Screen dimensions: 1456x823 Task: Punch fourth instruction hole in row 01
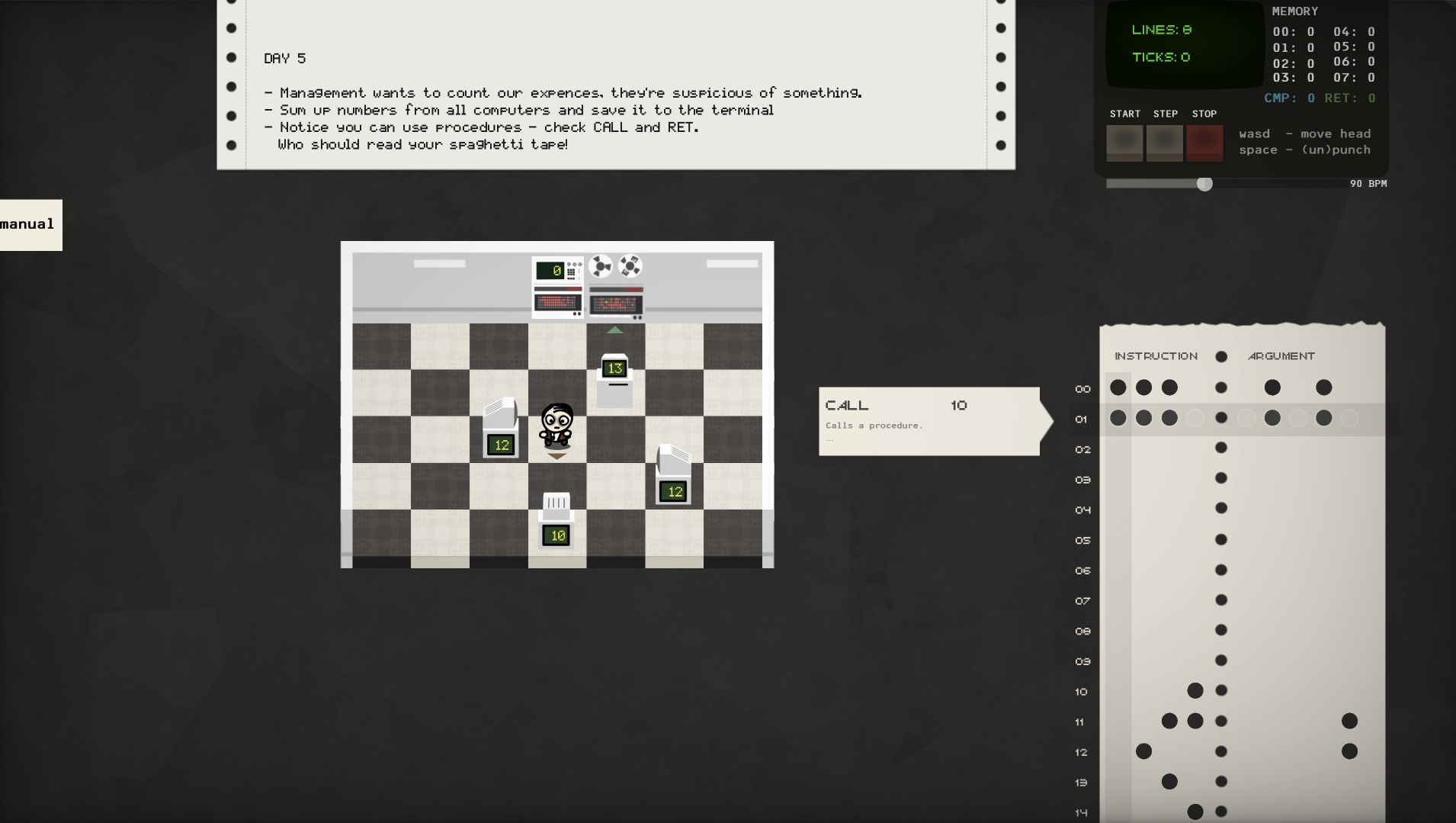click(x=1195, y=418)
